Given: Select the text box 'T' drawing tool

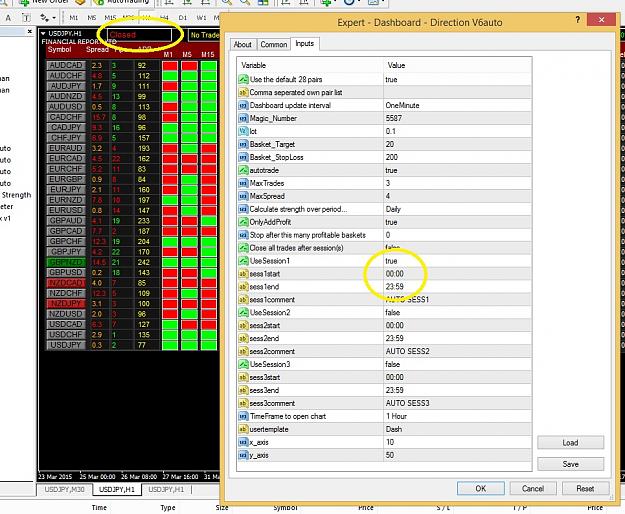Looking at the screenshot, I should point(26,18).
